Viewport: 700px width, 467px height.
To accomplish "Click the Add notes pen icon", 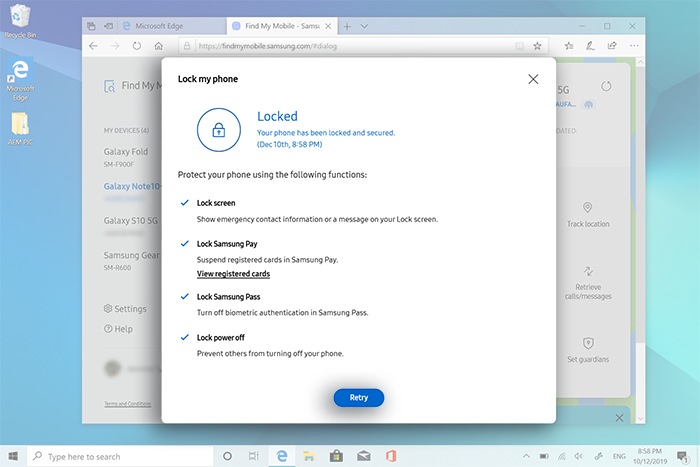I will coord(590,46).
